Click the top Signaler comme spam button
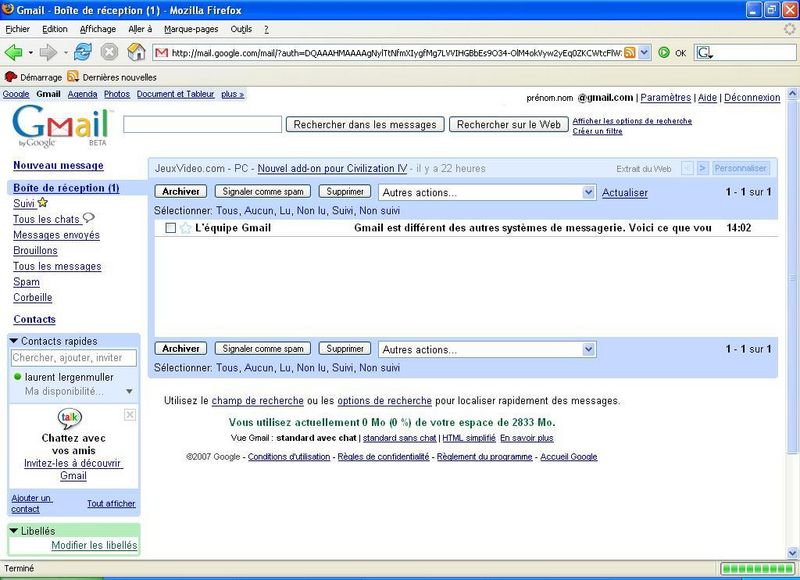Viewport: 800px width, 580px height. point(263,191)
